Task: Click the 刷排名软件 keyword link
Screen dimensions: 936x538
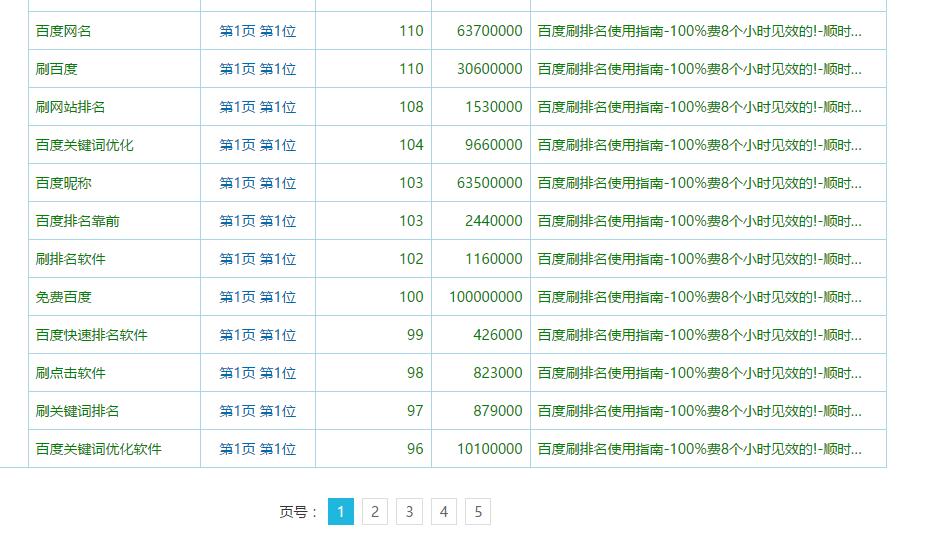Action: pyautogui.click(x=70, y=259)
